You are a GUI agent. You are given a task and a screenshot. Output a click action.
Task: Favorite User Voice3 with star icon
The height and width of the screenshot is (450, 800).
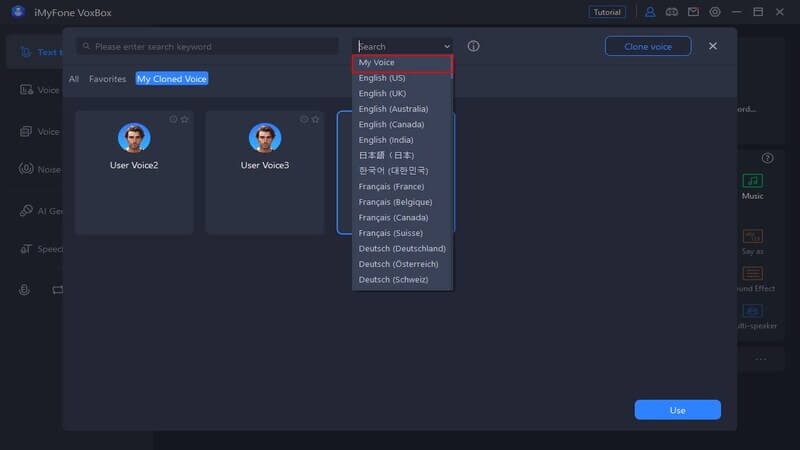tap(315, 119)
